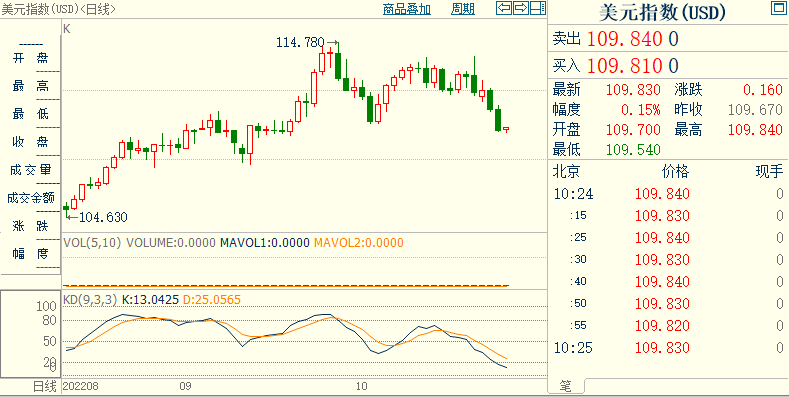Screen dimensions: 789x397
Task: Select 成交金额 in the left sidebar
Action: click(30, 198)
